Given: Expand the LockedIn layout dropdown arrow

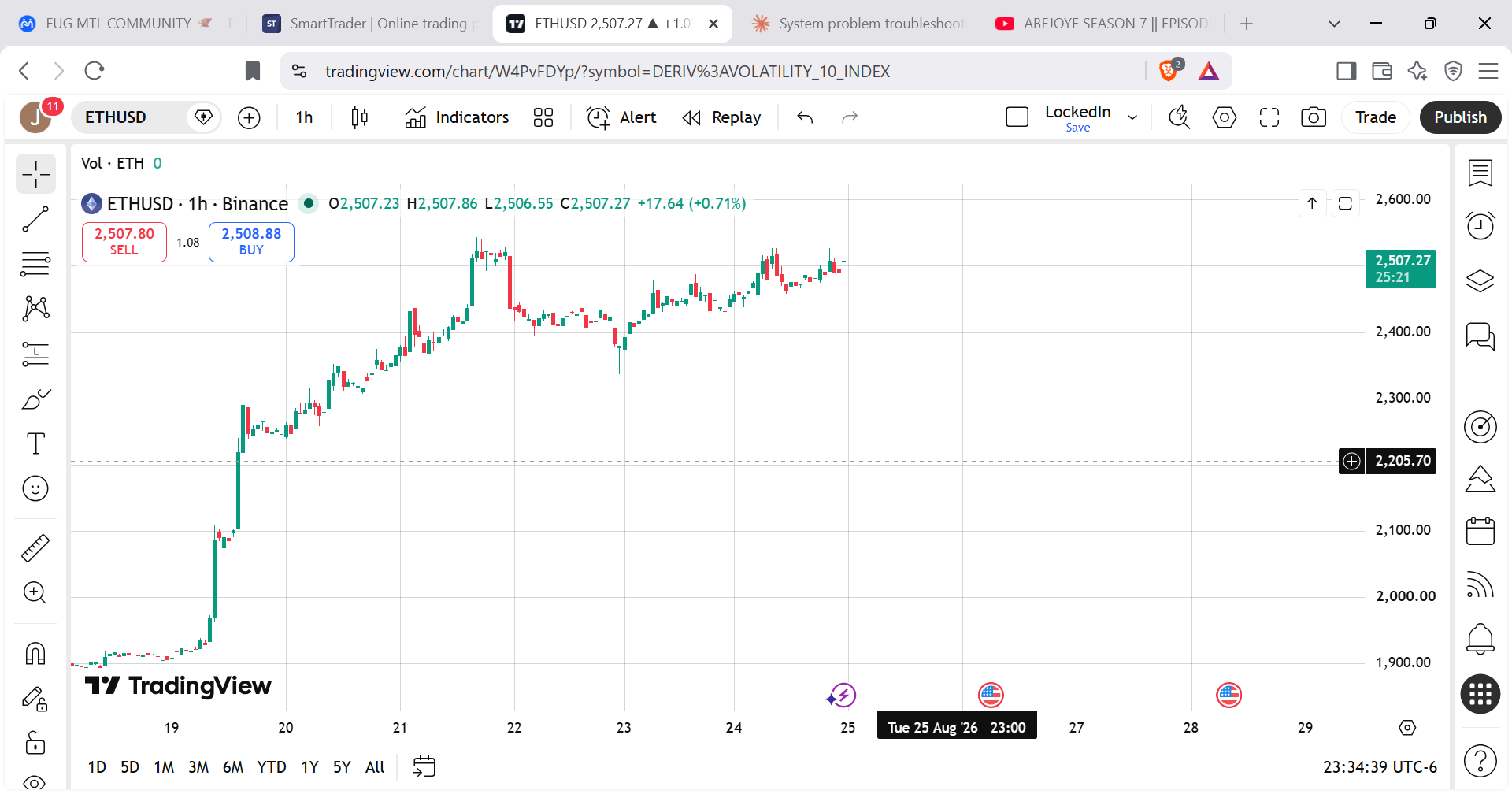Looking at the screenshot, I should [1132, 117].
